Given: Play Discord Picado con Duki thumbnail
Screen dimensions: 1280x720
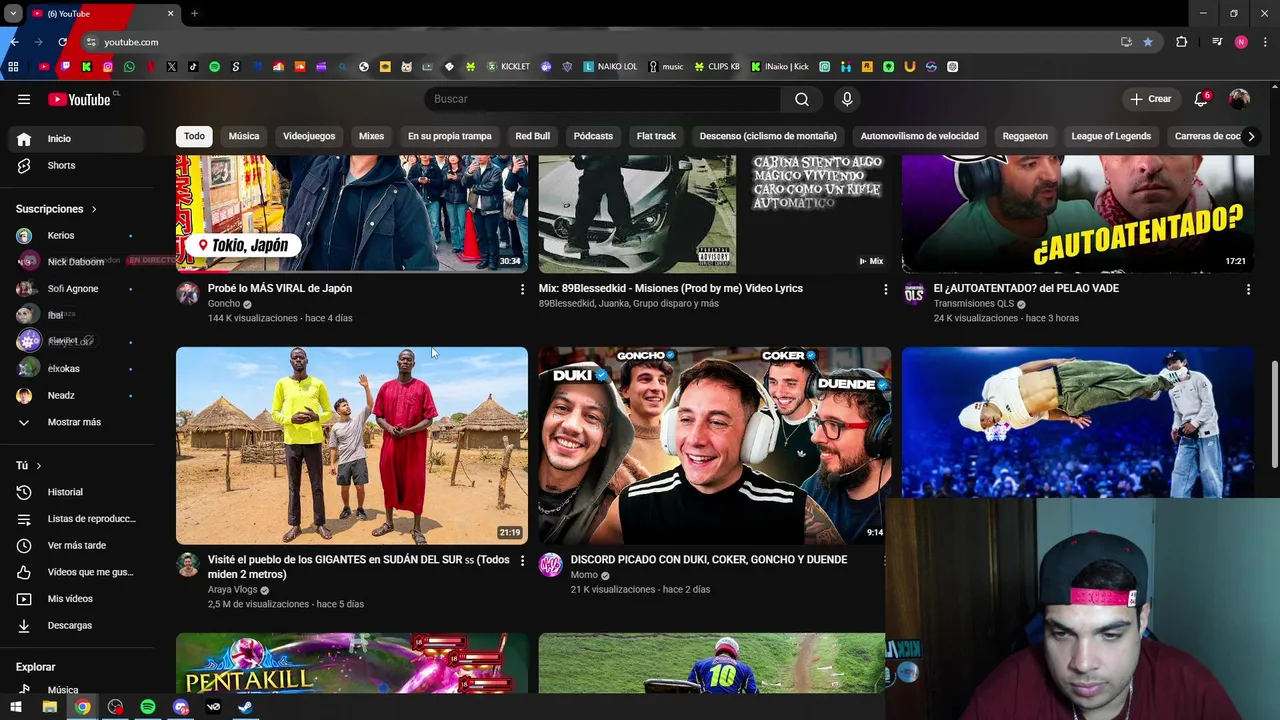Looking at the screenshot, I should [714, 445].
